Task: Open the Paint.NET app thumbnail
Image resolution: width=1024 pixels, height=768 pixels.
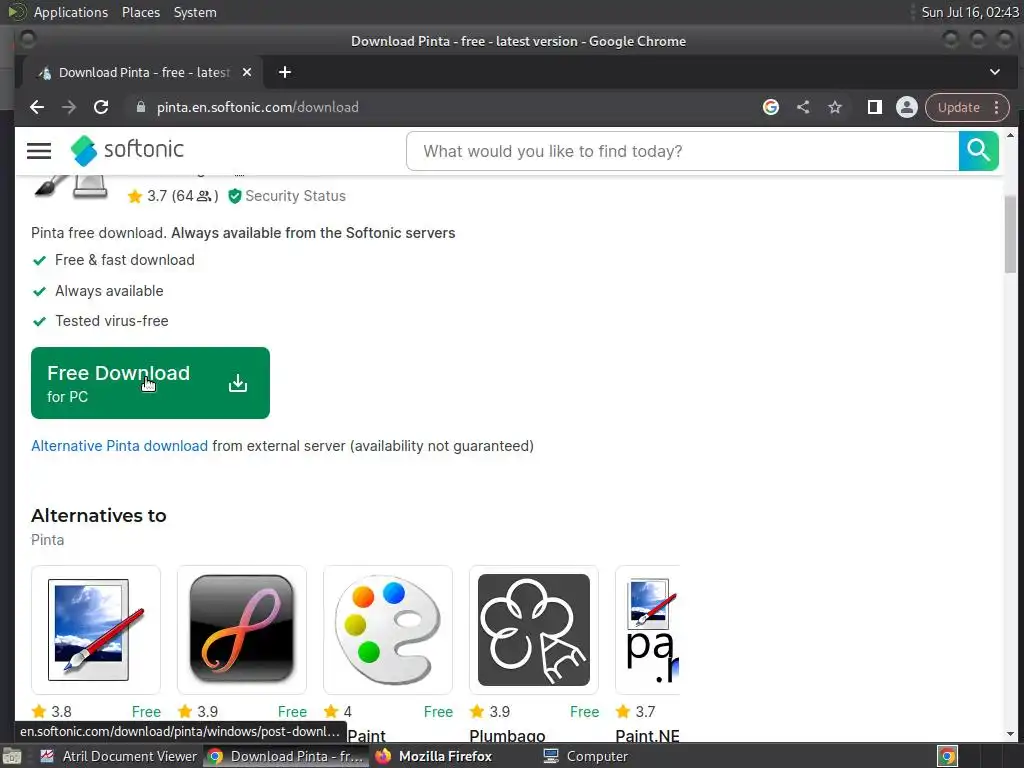Action: 648,630
